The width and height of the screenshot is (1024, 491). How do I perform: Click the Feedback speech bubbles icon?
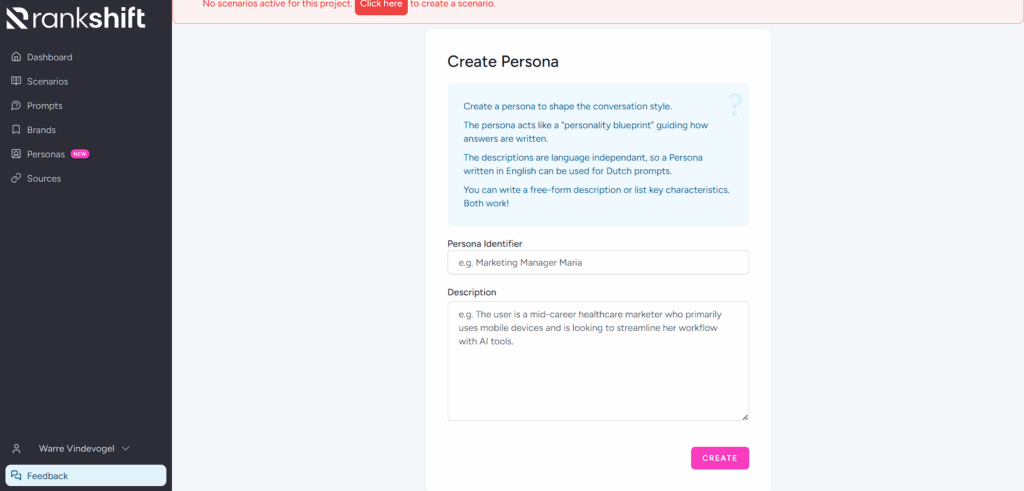click(x=16, y=475)
